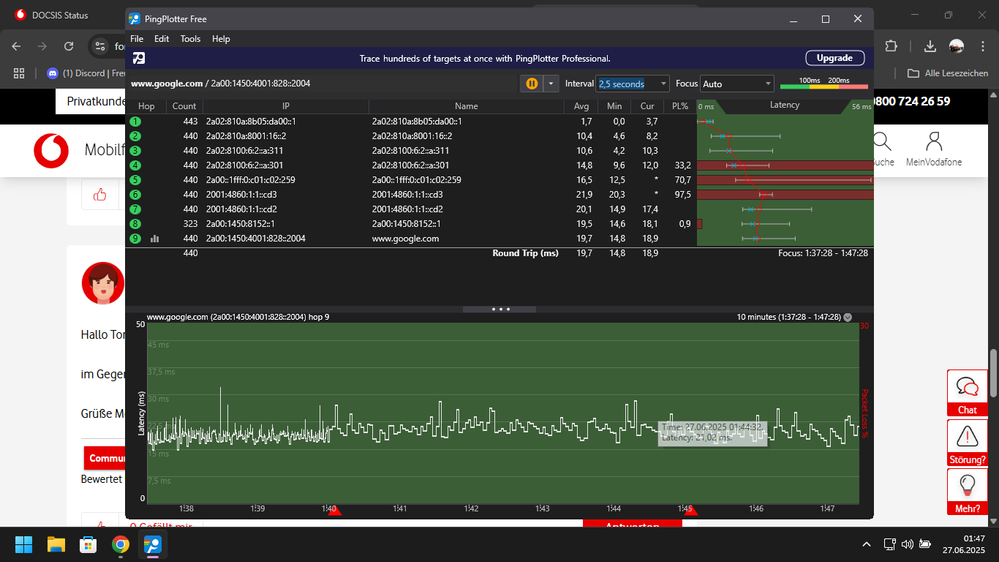Select hop 7 green circle icon
Screen dimensions: 999x562
tap(135, 209)
